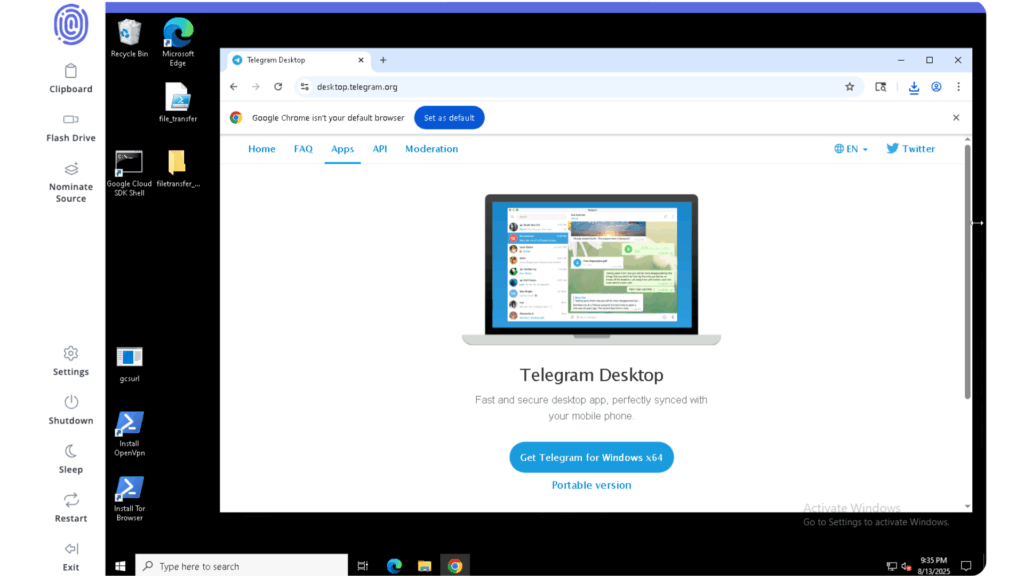Open a new tab with plus button

point(383,60)
